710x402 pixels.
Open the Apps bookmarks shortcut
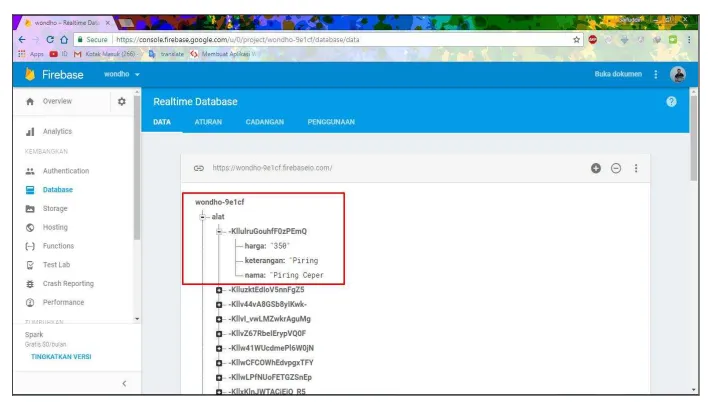tap(31, 54)
